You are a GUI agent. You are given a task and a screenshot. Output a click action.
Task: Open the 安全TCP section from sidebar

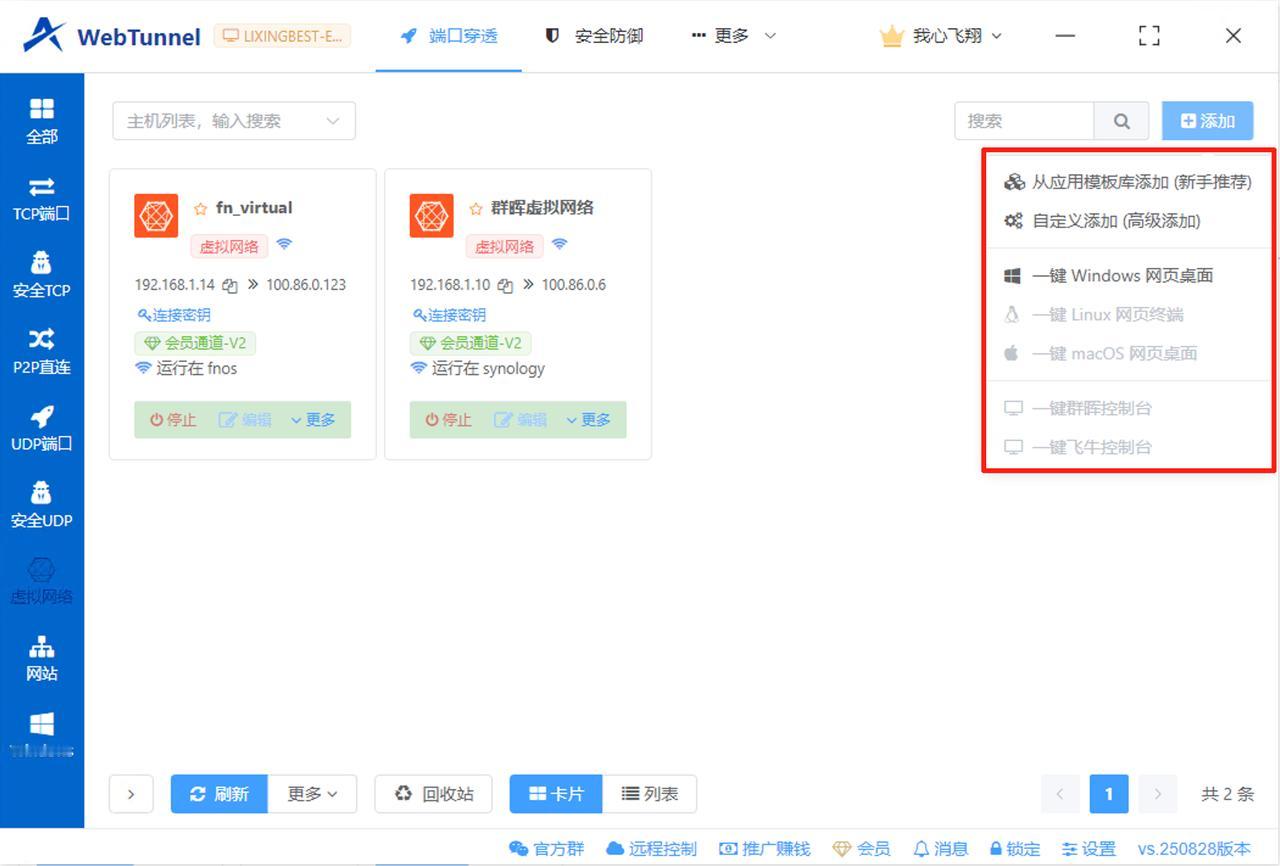point(41,276)
